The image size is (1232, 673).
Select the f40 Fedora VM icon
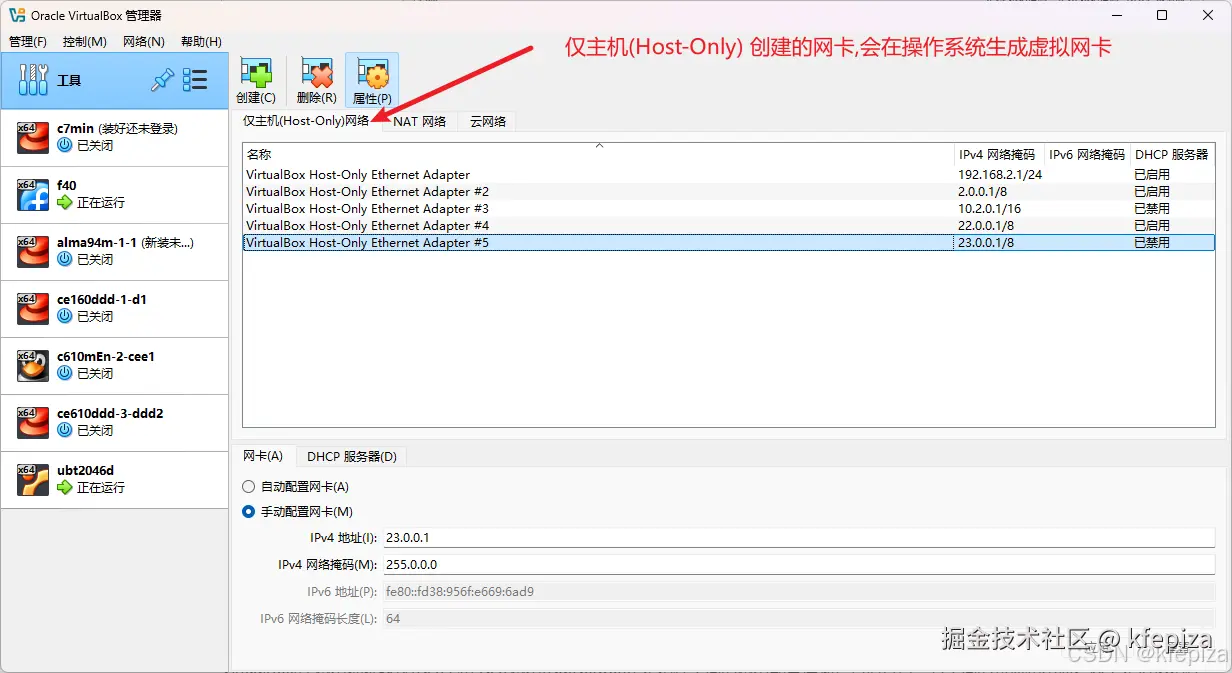[33, 194]
